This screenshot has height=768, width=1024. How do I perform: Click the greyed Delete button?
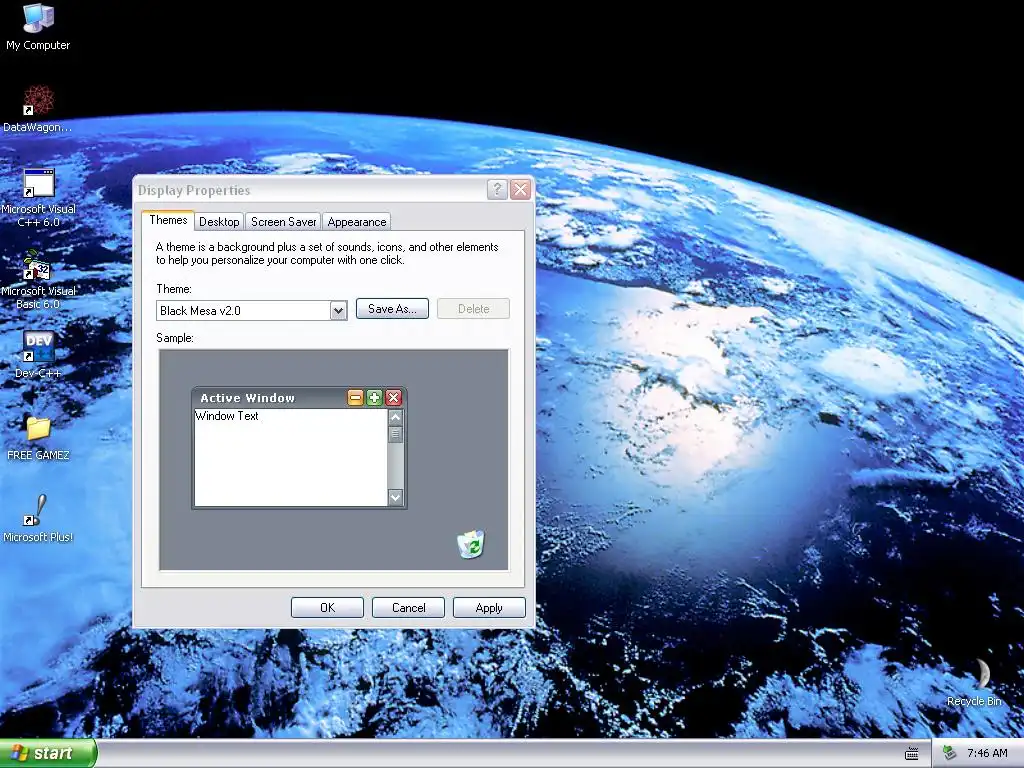click(473, 309)
